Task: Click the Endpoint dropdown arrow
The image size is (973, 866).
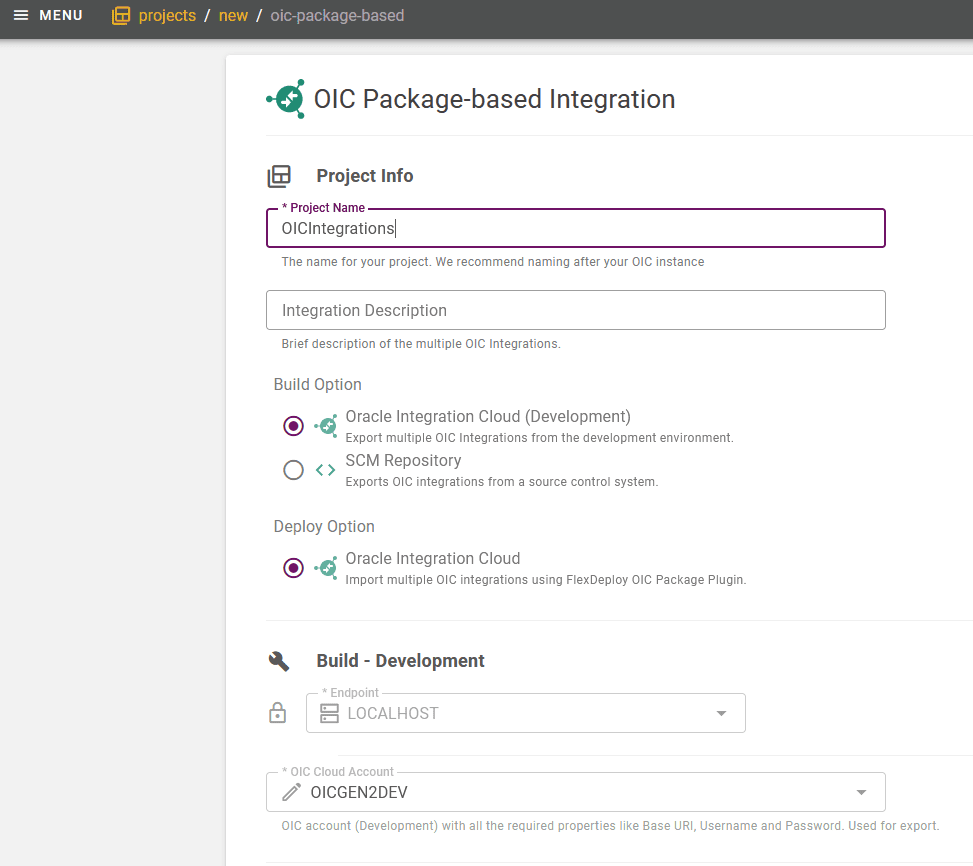Action: [x=721, y=713]
